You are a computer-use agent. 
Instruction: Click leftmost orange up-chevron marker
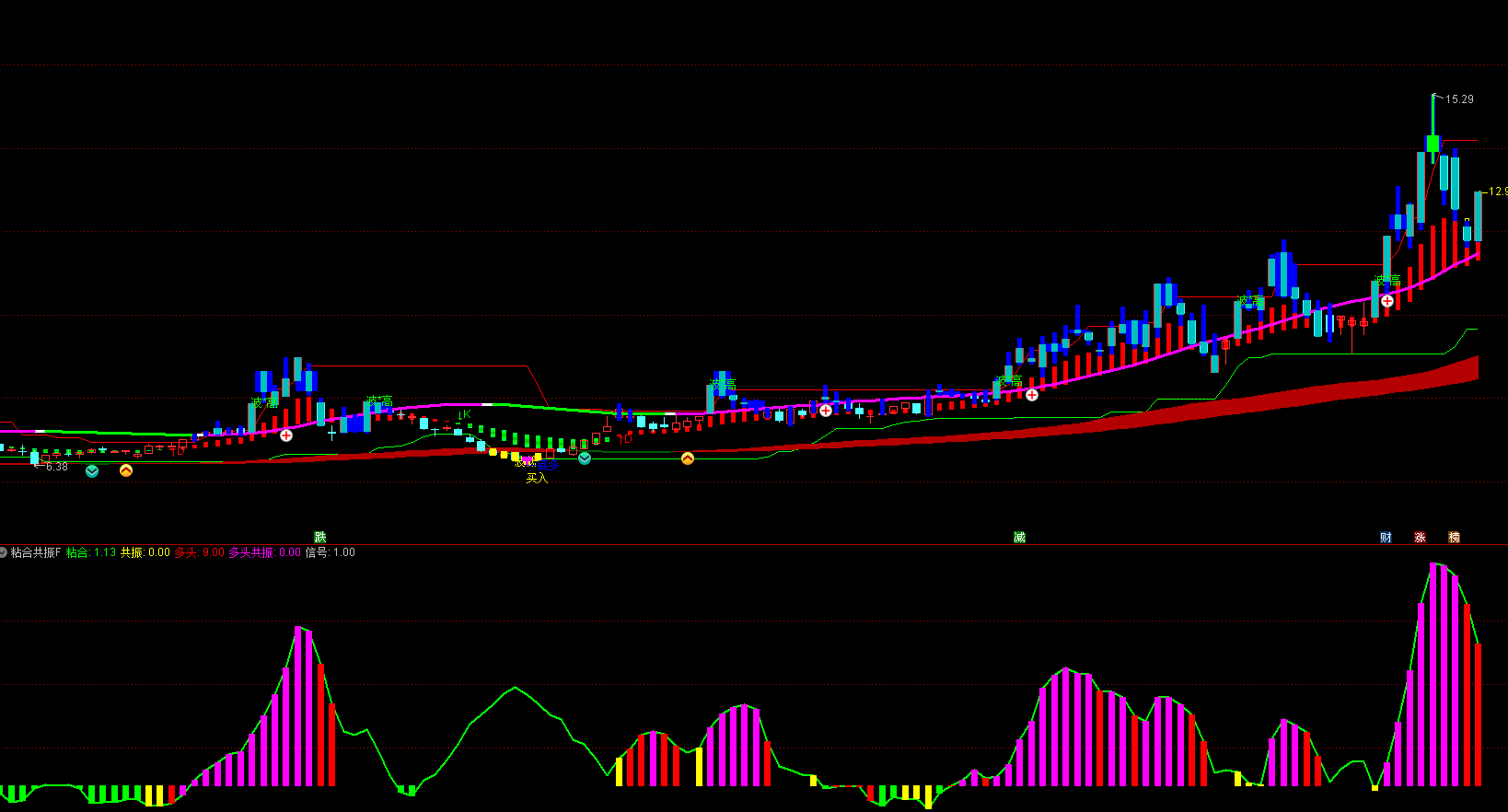126,470
